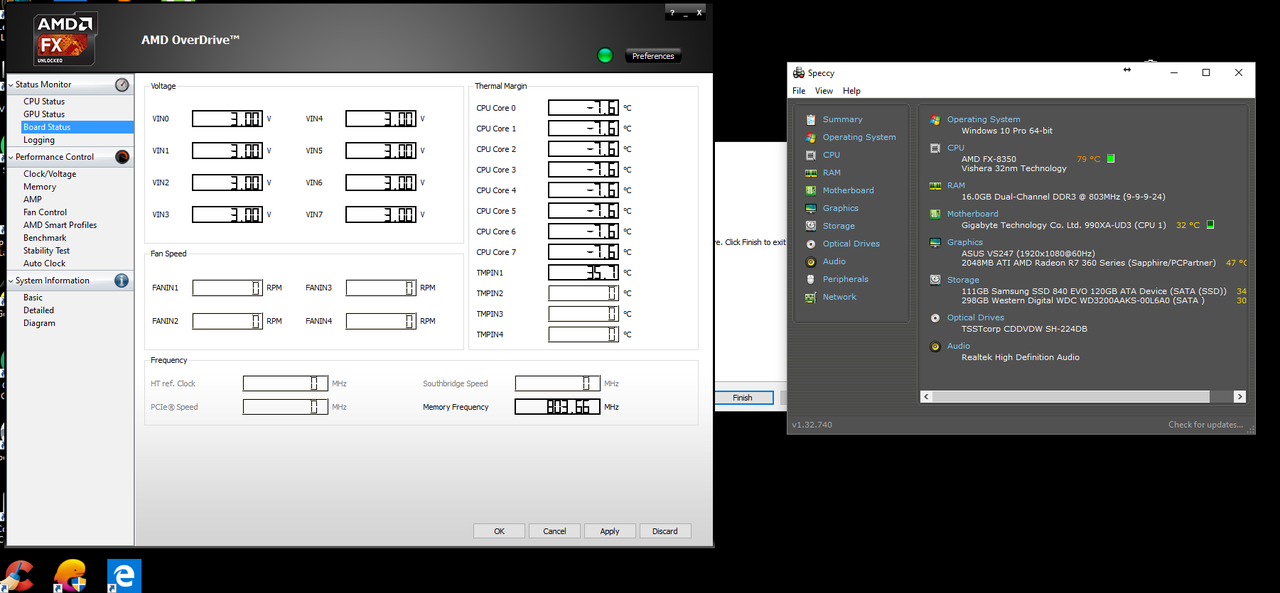Screen dimensions: 1280x593
Task: Click the green CPU temperature indicator in Speccy
Action: [x=1111, y=159]
